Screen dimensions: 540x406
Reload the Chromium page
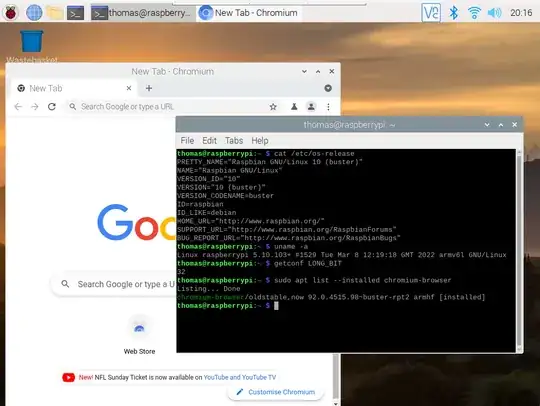tap(52, 107)
